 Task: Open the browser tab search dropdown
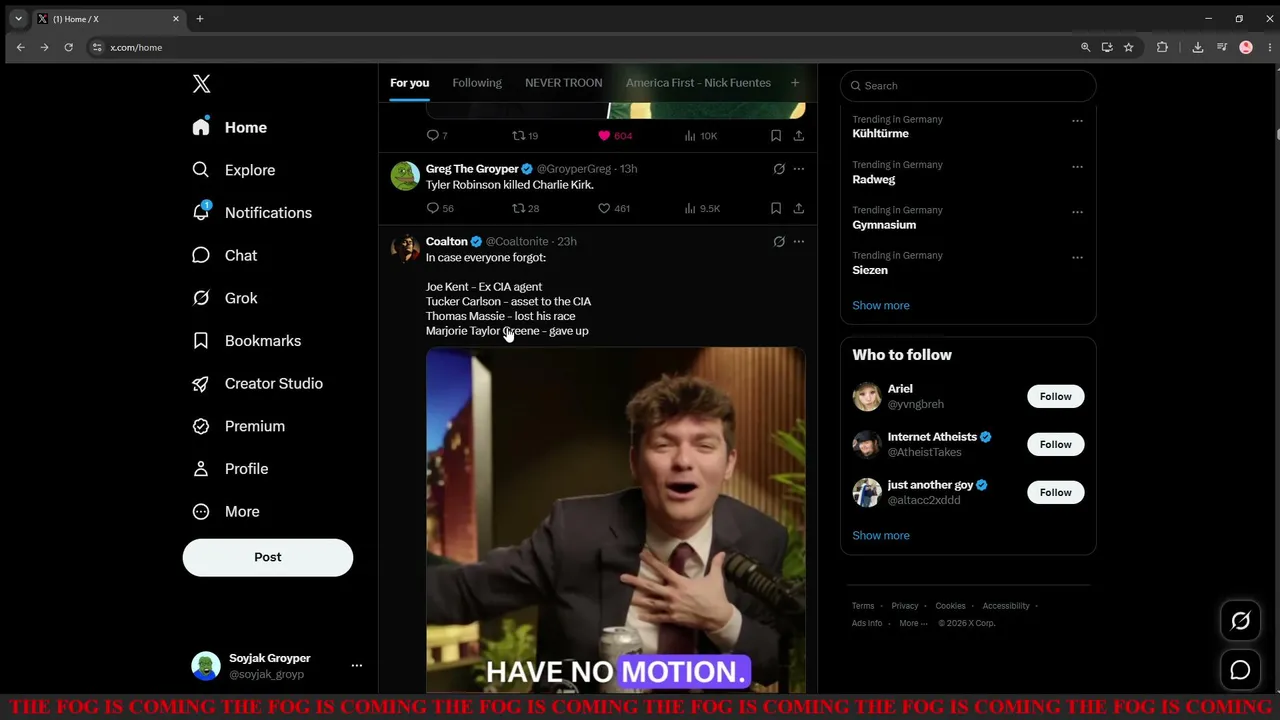pyautogui.click(x=18, y=19)
